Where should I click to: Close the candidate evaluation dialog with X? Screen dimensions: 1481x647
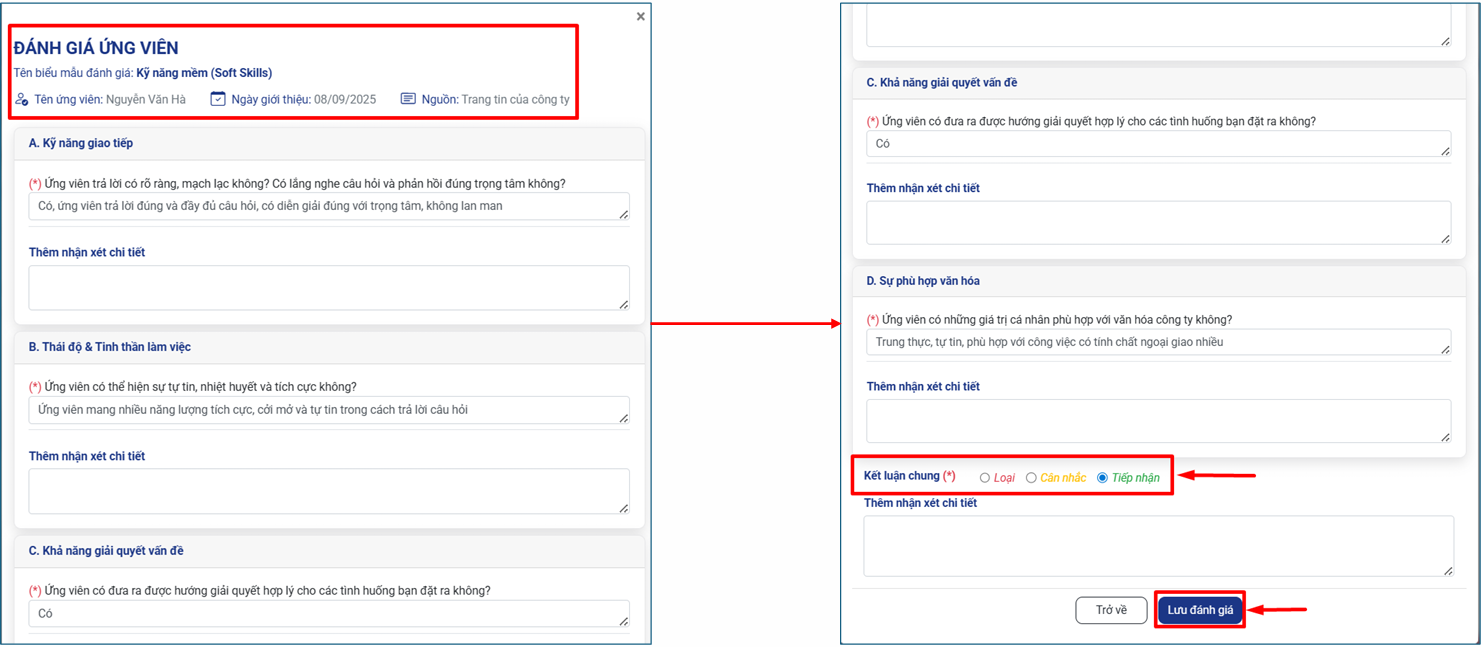coord(640,16)
